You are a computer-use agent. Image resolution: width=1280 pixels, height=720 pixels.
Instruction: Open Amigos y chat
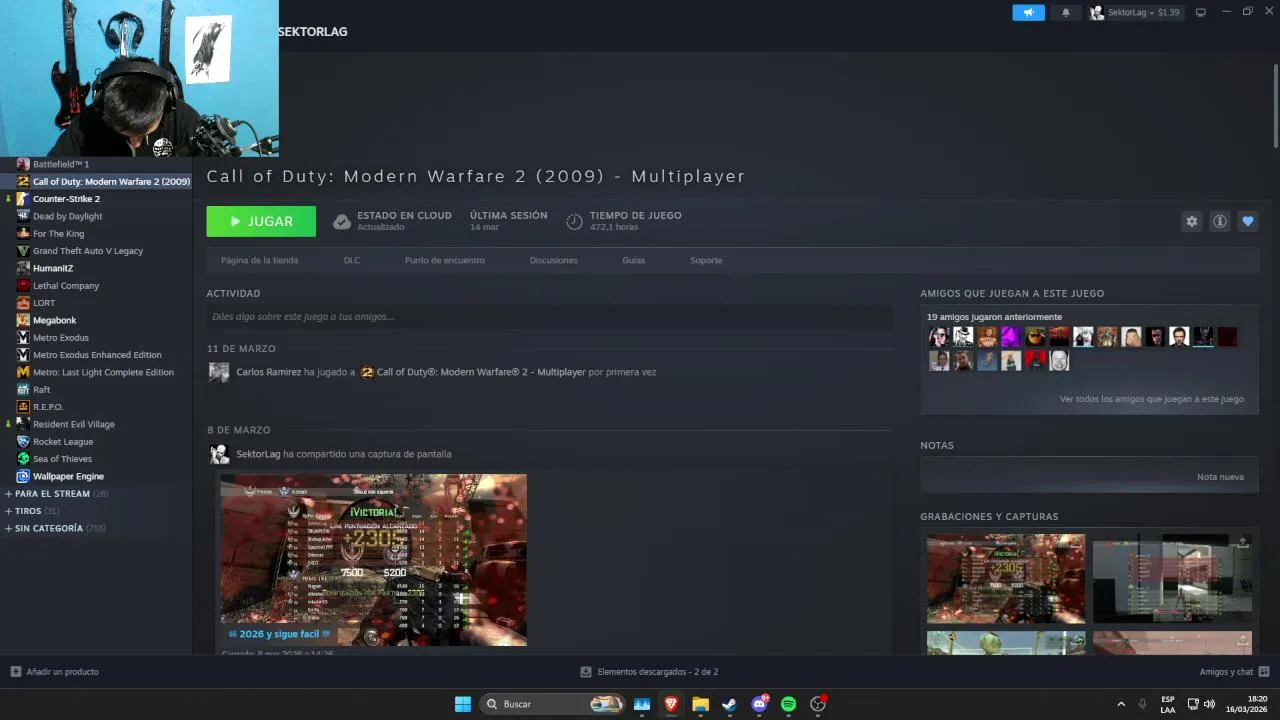pos(1234,672)
